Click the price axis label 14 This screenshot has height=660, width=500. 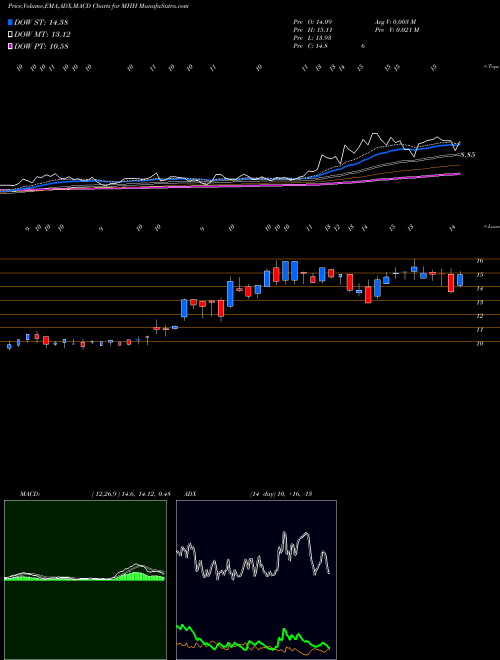pos(479,289)
